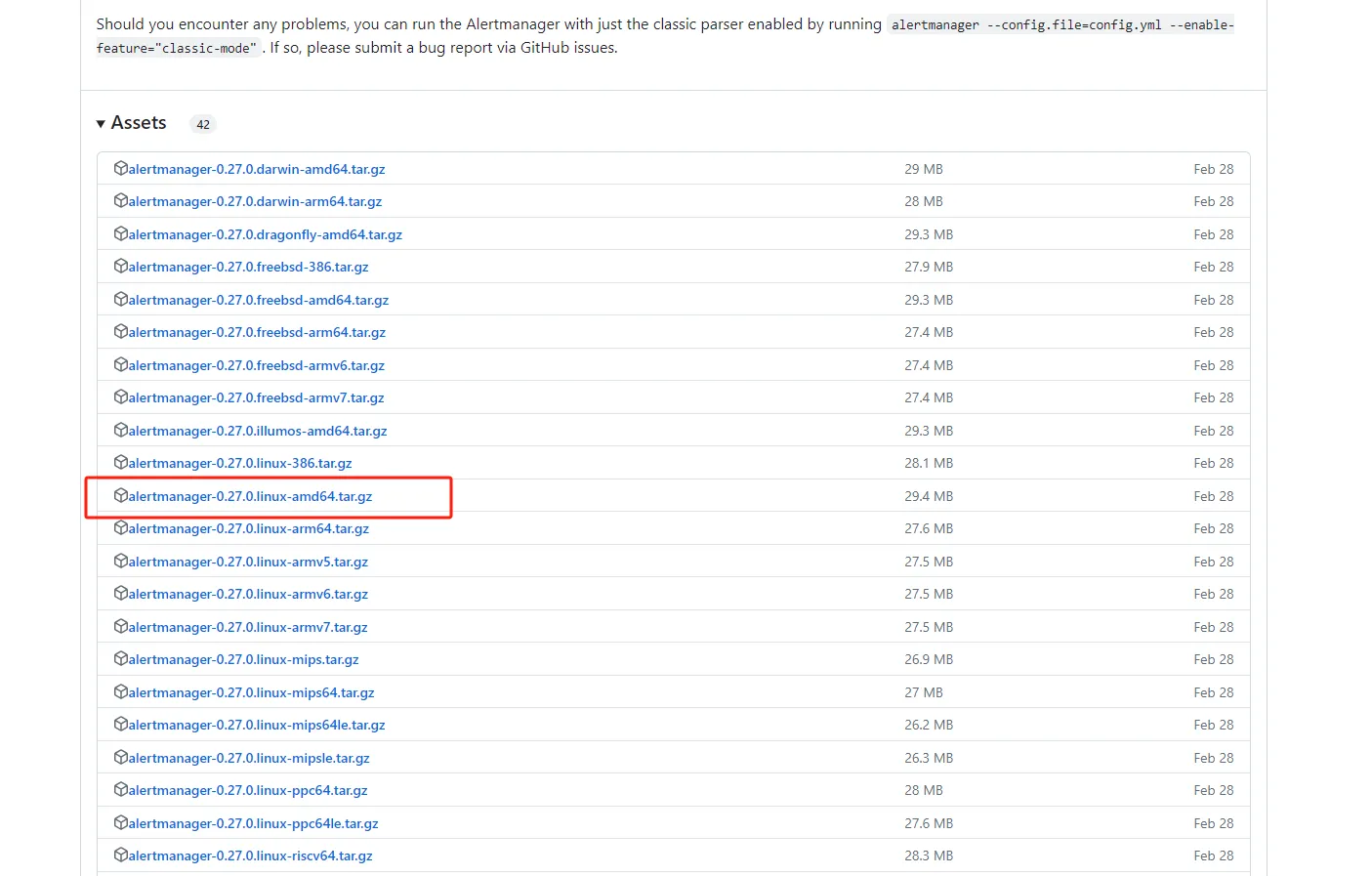This screenshot has height=876, width=1372.
Task: Download alertmanager-0.27.0.freebsd-arm64.tar.gz
Action: [257, 332]
